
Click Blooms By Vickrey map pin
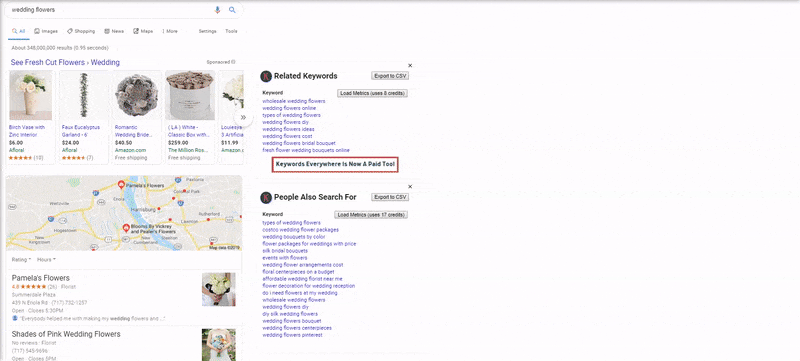[x=126, y=228]
